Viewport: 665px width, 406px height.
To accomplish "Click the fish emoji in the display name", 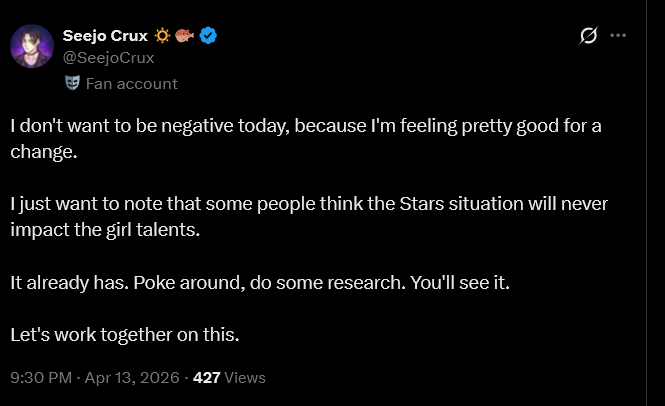I will click(x=187, y=37).
